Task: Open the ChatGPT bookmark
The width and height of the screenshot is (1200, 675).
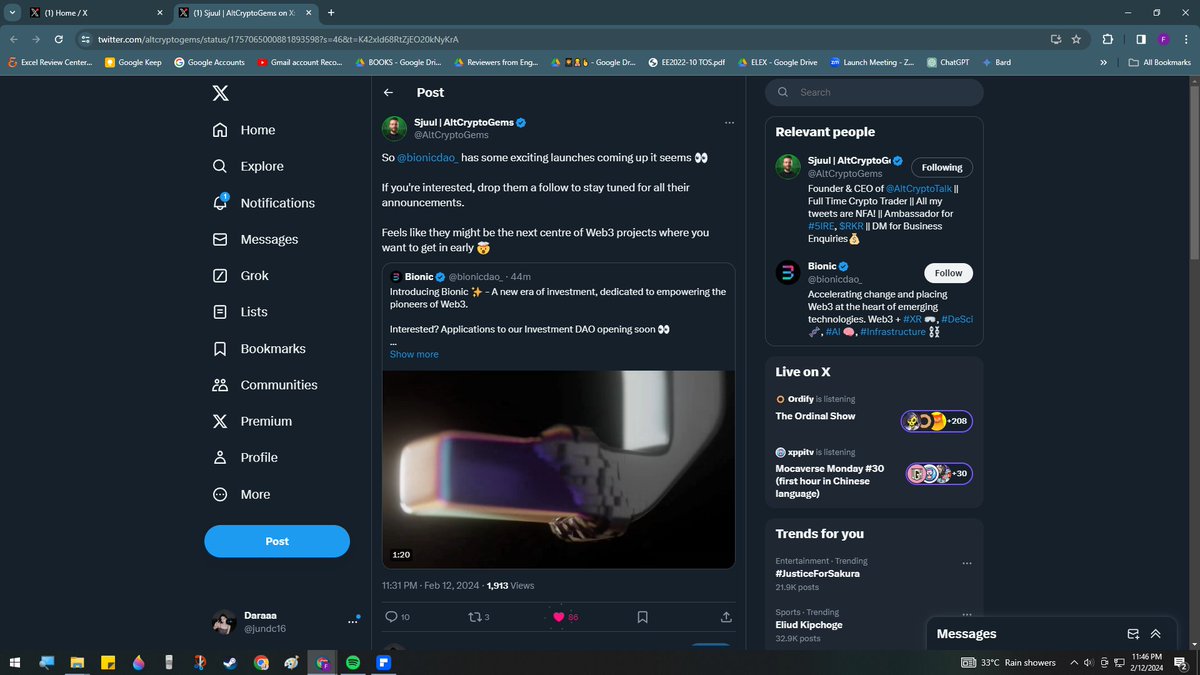Action: coord(948,62)
